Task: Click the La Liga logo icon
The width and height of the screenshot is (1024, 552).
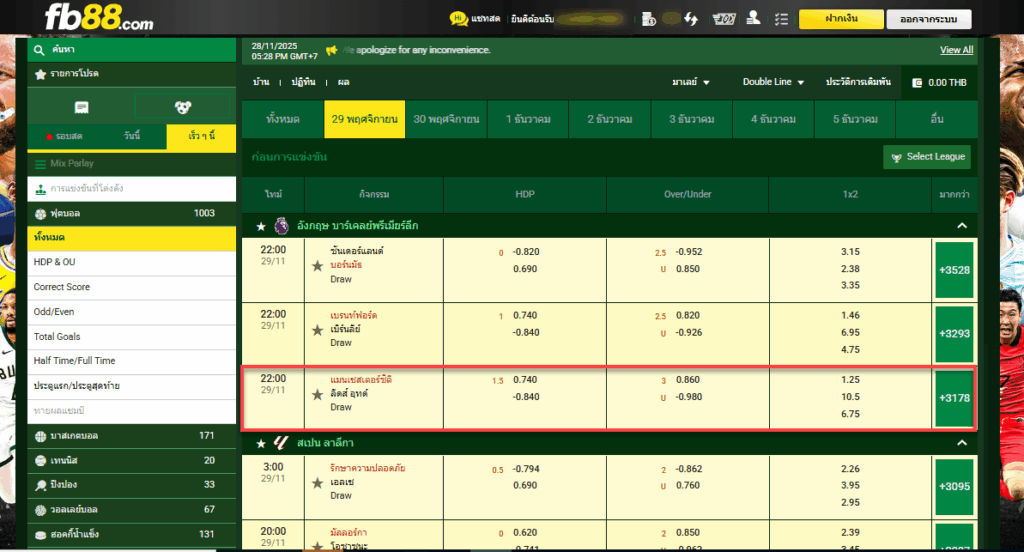Action: click(x=281, y=443)
